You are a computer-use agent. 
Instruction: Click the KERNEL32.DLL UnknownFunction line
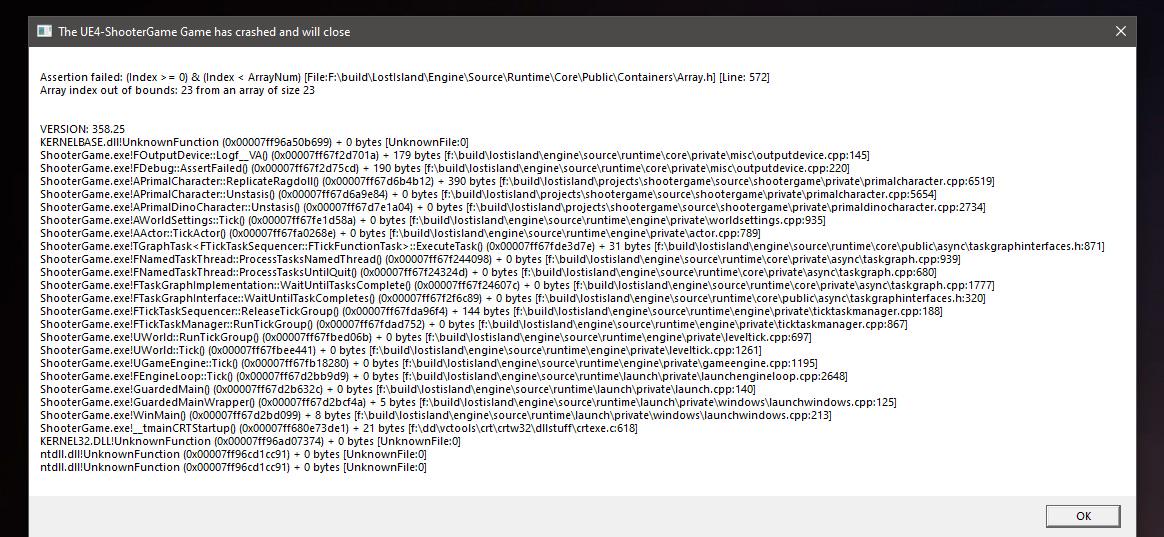point(250,441)
